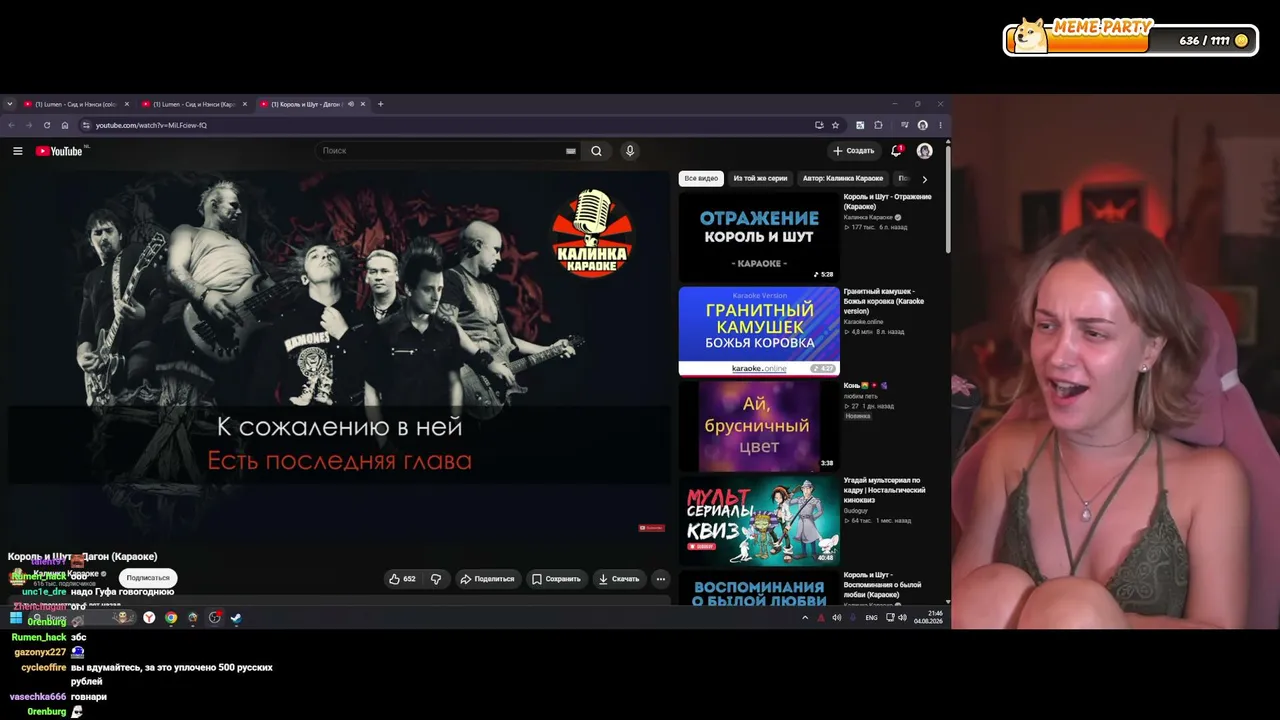1280x720 pixels.
Task: Dislike the video with the thumbs-down button
Action: tap(436, 579)
